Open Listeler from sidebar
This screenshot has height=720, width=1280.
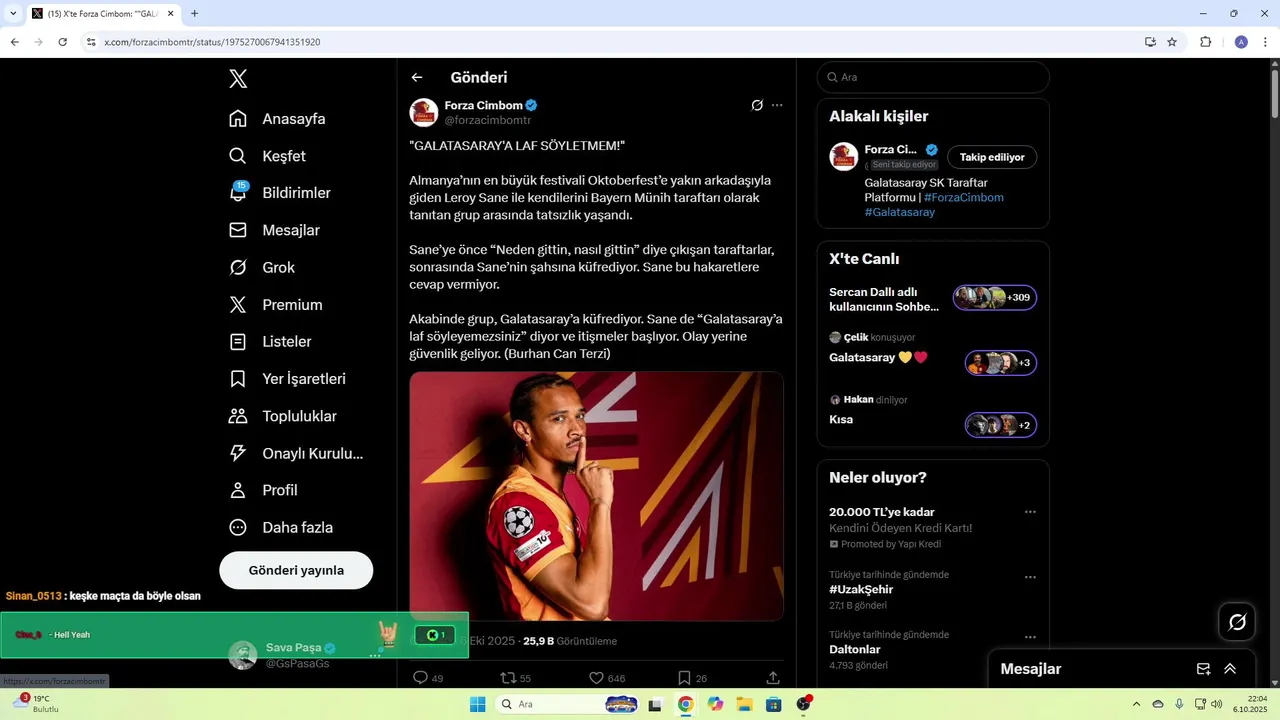pyautogui.click(x=270, y=342)
